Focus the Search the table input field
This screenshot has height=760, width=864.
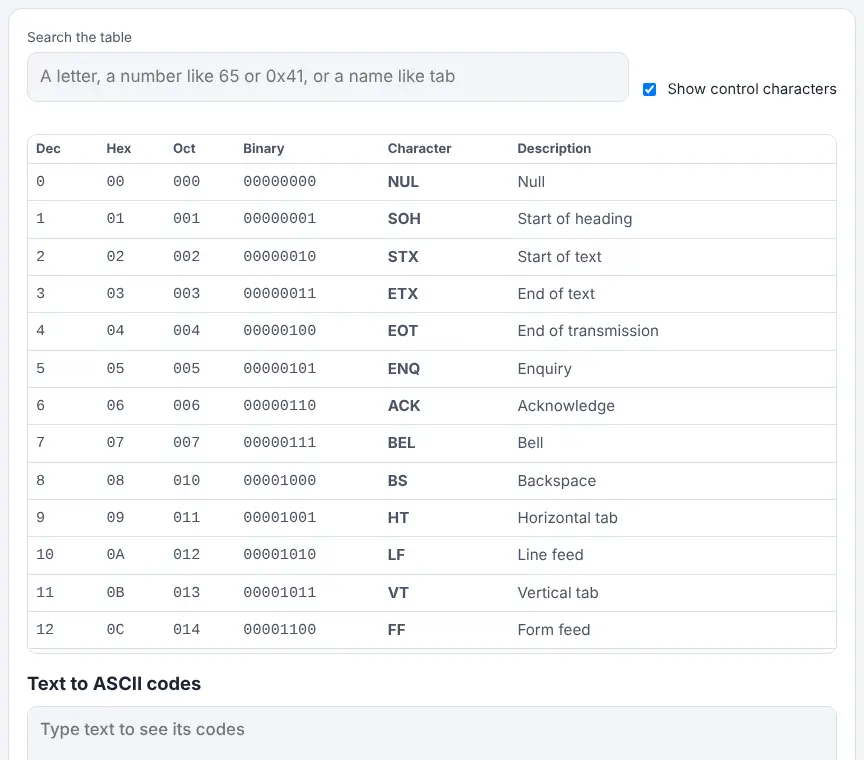328,77
